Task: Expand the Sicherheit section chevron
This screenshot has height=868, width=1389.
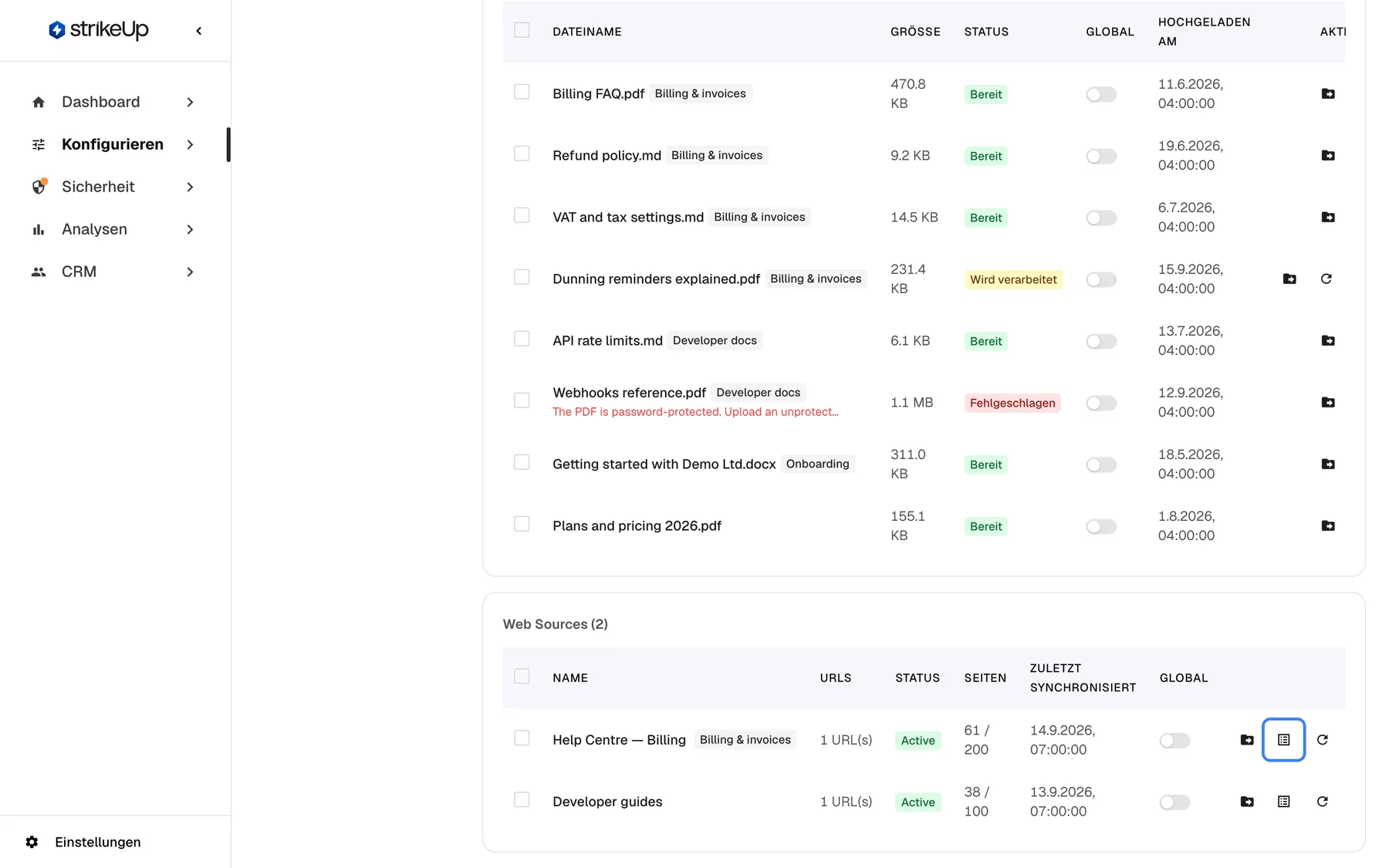Action: point(190,187)
